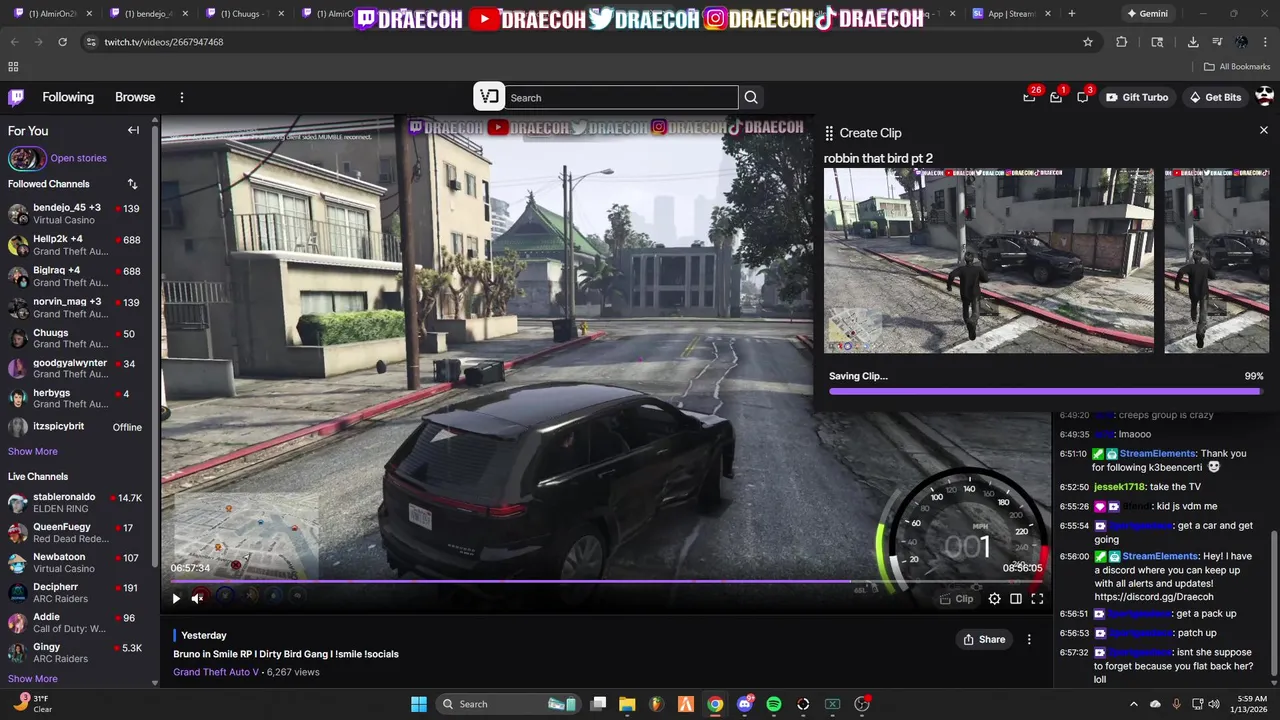The width and height of the screenshot is (1280, 720).
Task: Open Chrome extensions puzzle icon
Action: point(1121,42)
